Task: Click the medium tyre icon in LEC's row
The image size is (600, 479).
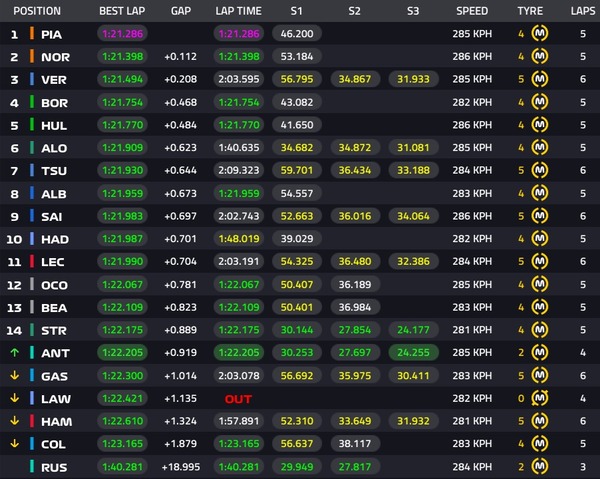Action: point(540,261)
